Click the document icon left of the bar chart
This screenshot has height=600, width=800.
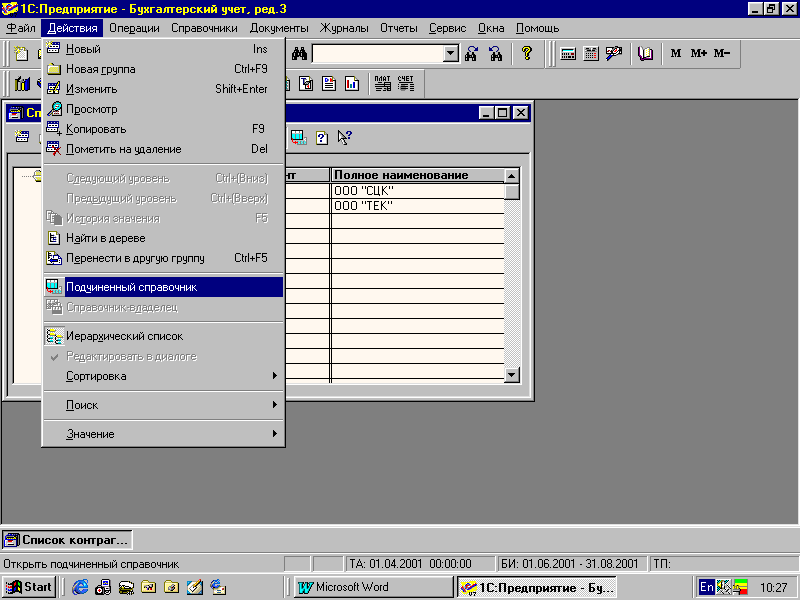click(x=329, y=84)
